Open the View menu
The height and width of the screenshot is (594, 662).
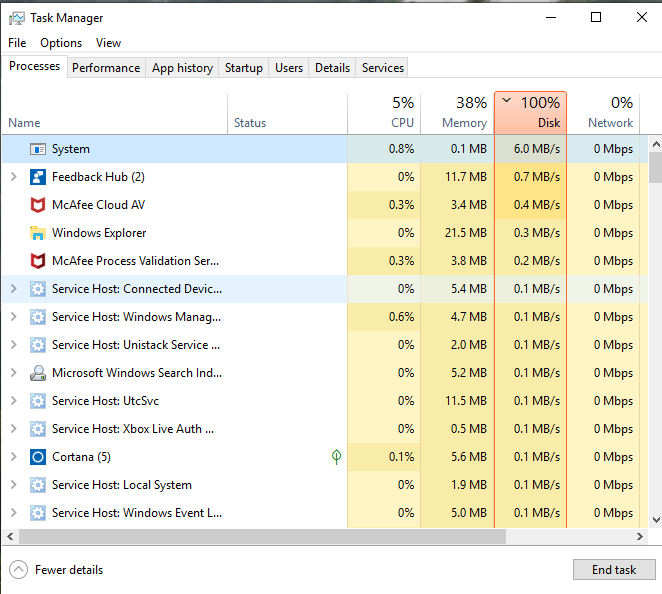point(108,43)
